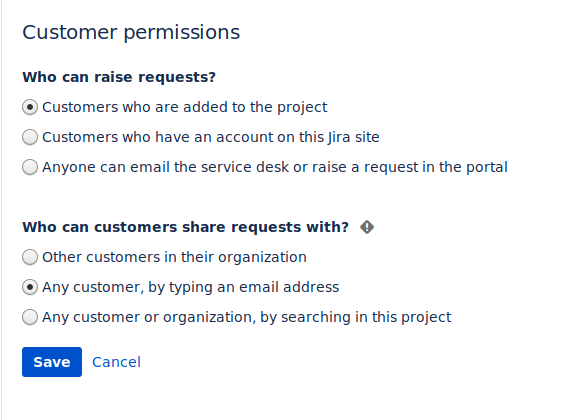Viewport: 588px width, 420px height.
Task: Save the customer permissions settings
Action: pyautogui.click(x=52, y=362)
